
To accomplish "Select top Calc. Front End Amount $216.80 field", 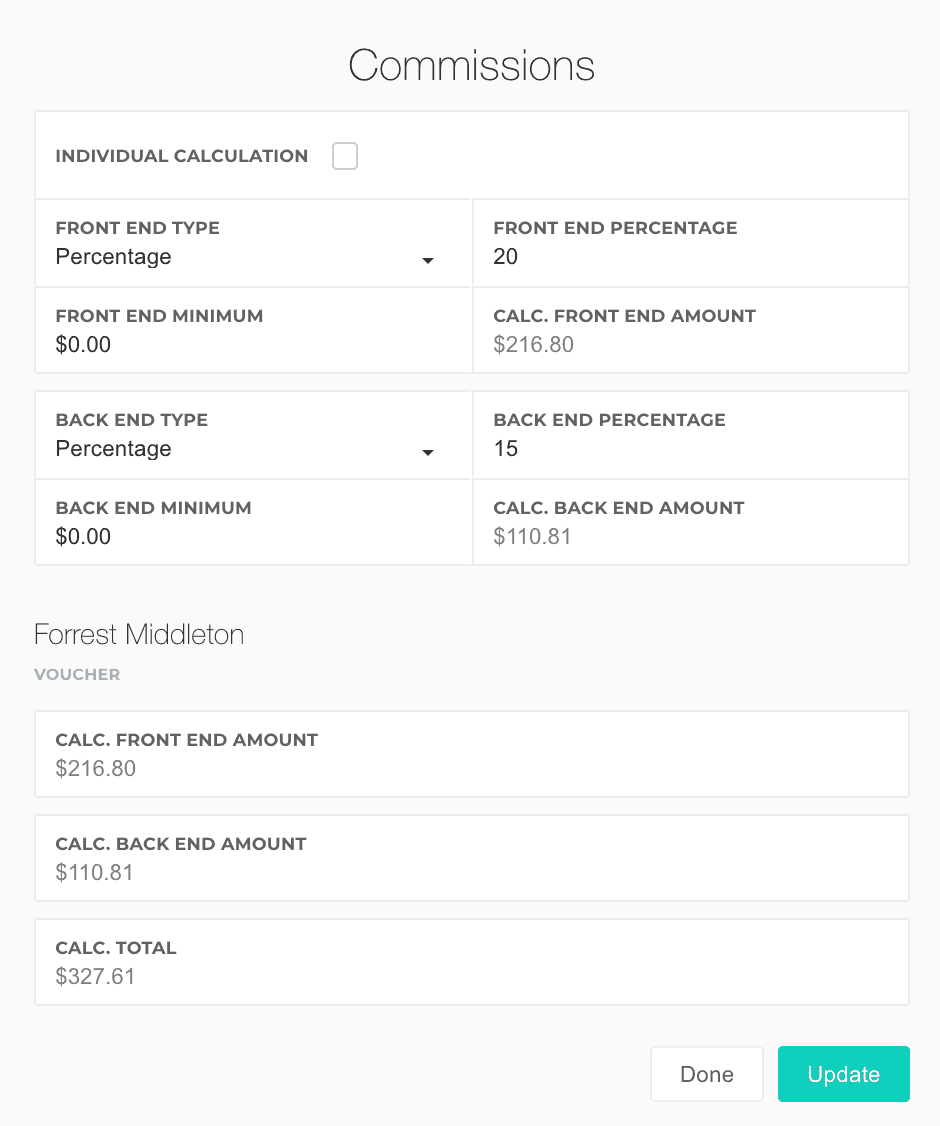I will 690,345.
